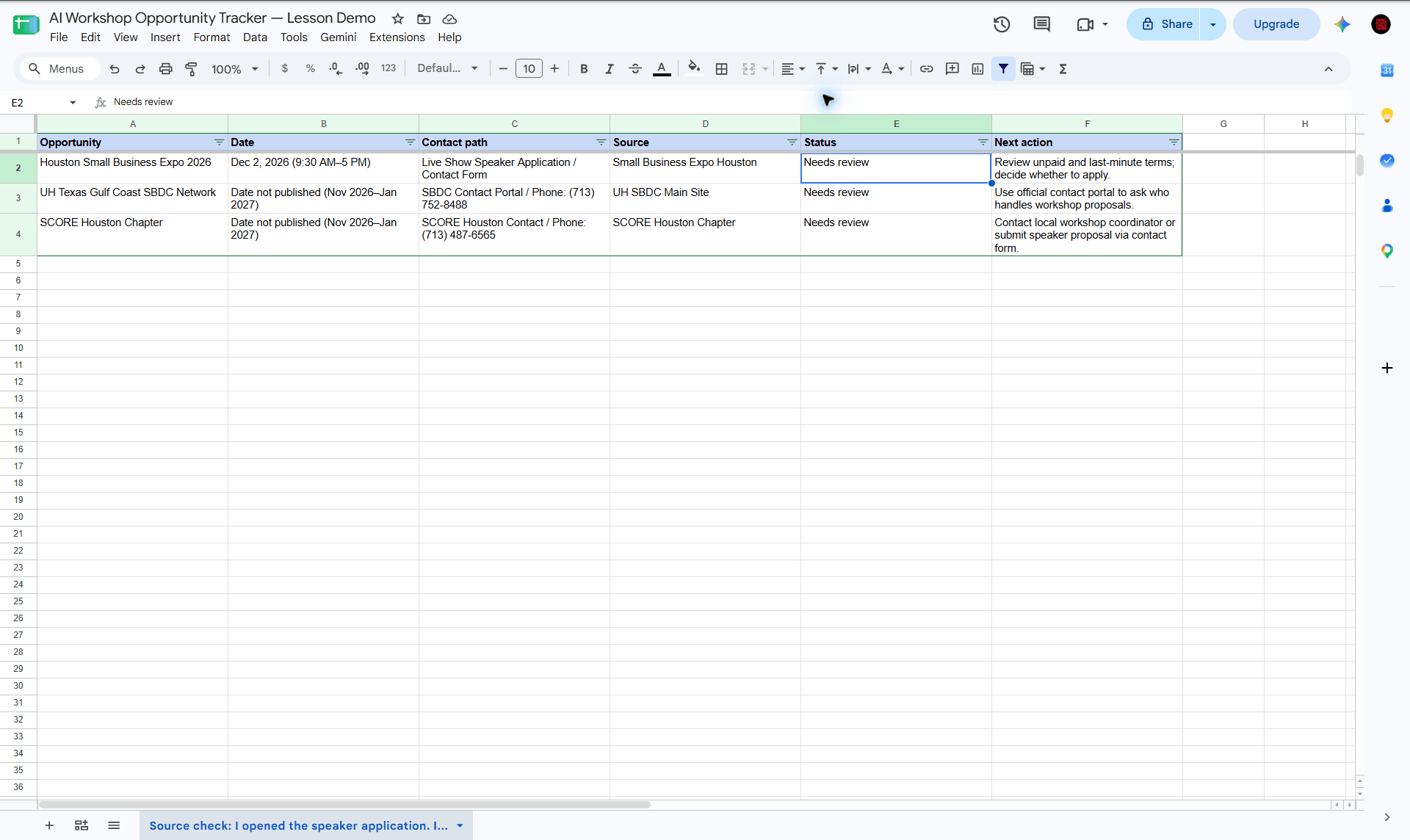
Task: Open the Data menu
Action: point(255,37)
